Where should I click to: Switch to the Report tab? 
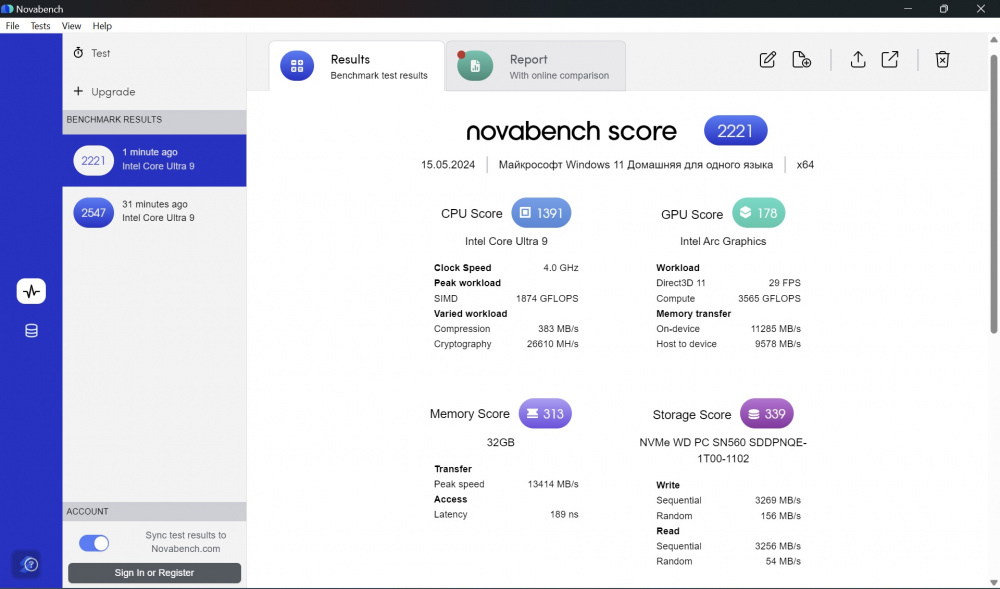tap(535, 65)
